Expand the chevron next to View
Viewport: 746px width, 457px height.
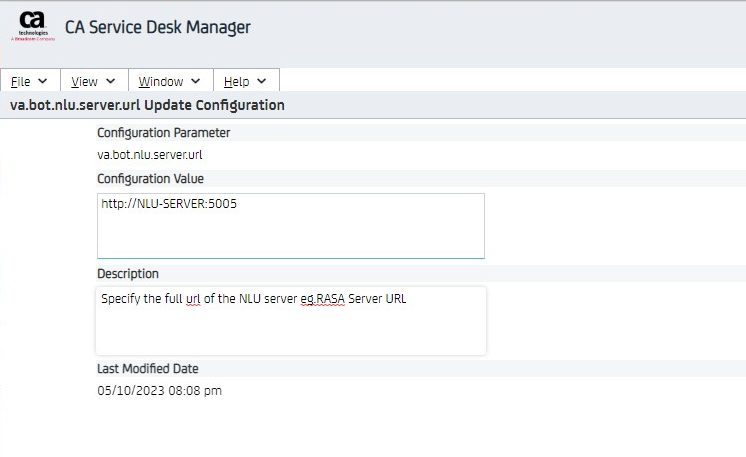point(109,81)
